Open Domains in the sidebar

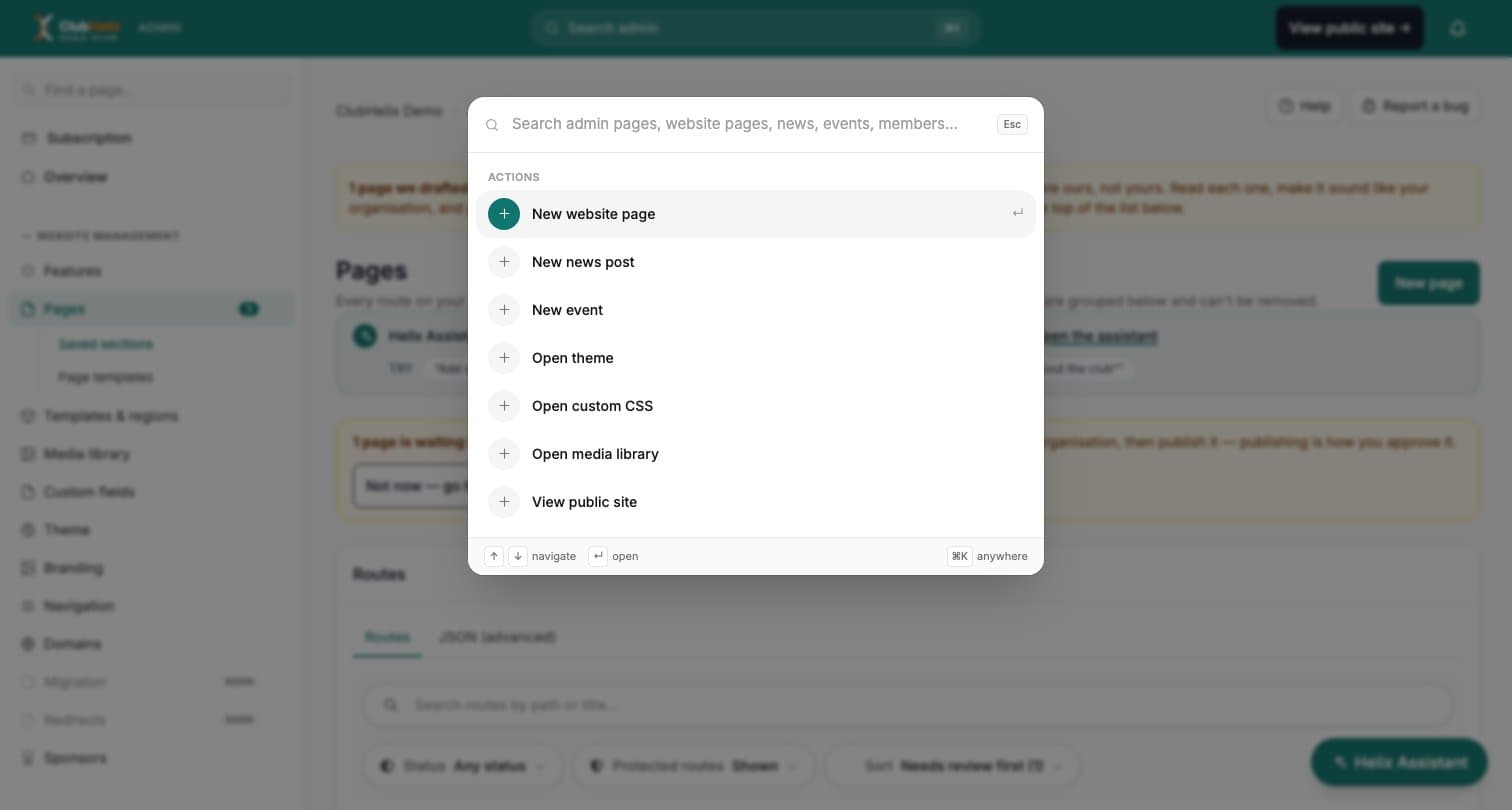click(x=152, y=644)
